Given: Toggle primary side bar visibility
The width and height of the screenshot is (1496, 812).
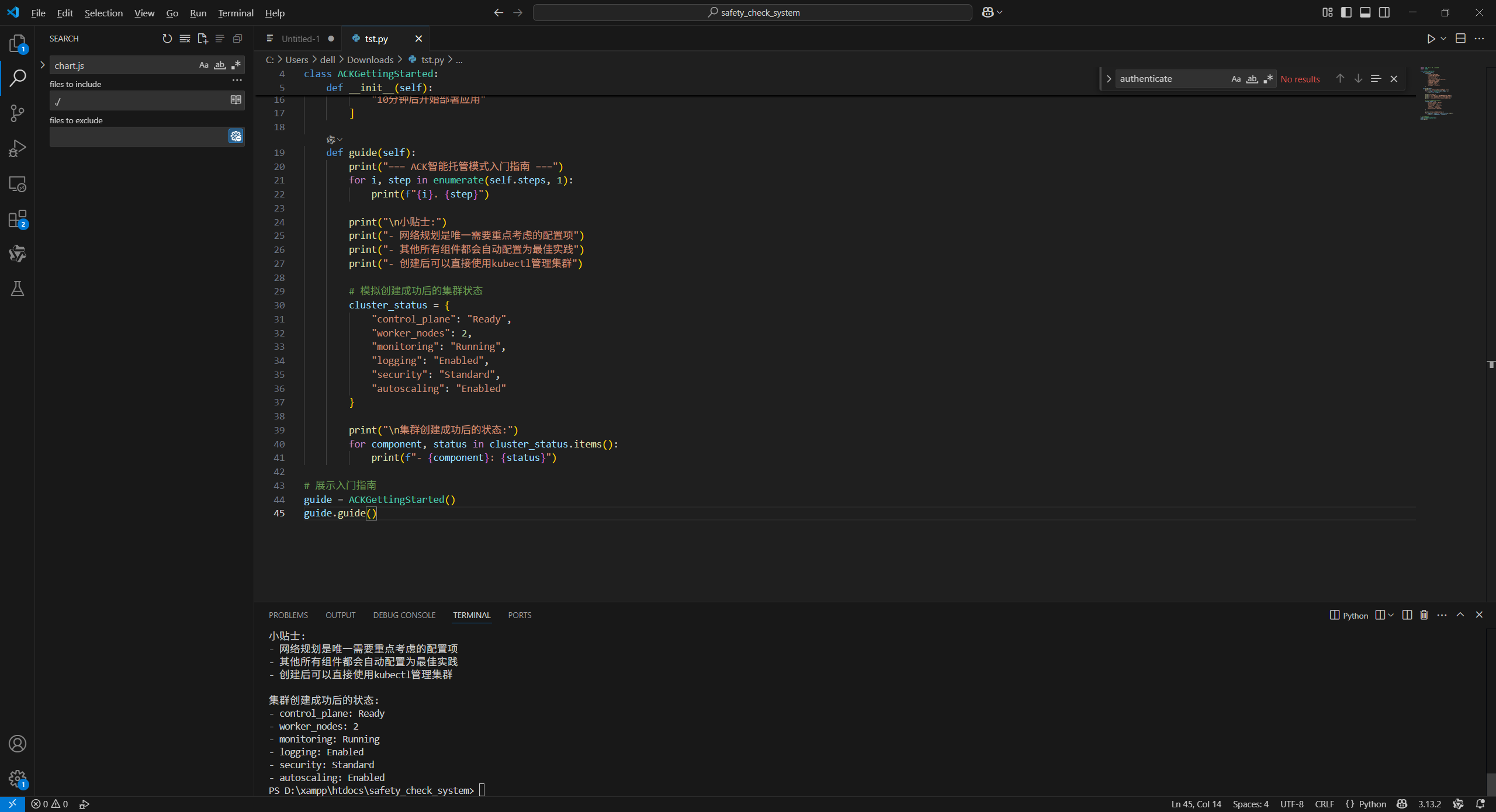Looking at the screenshot, I should click(x=1346, y=12).
